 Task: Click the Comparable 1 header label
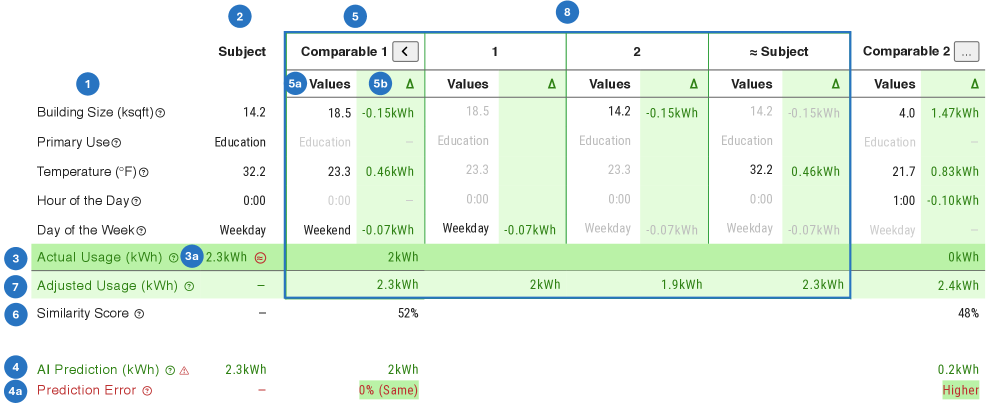tap(341, 51)
